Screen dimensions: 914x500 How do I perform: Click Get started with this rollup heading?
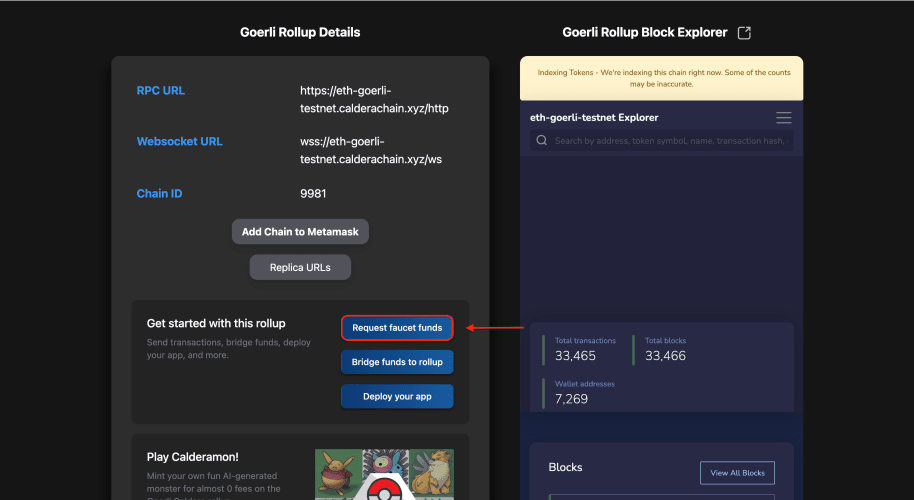(x=216, y=323)
